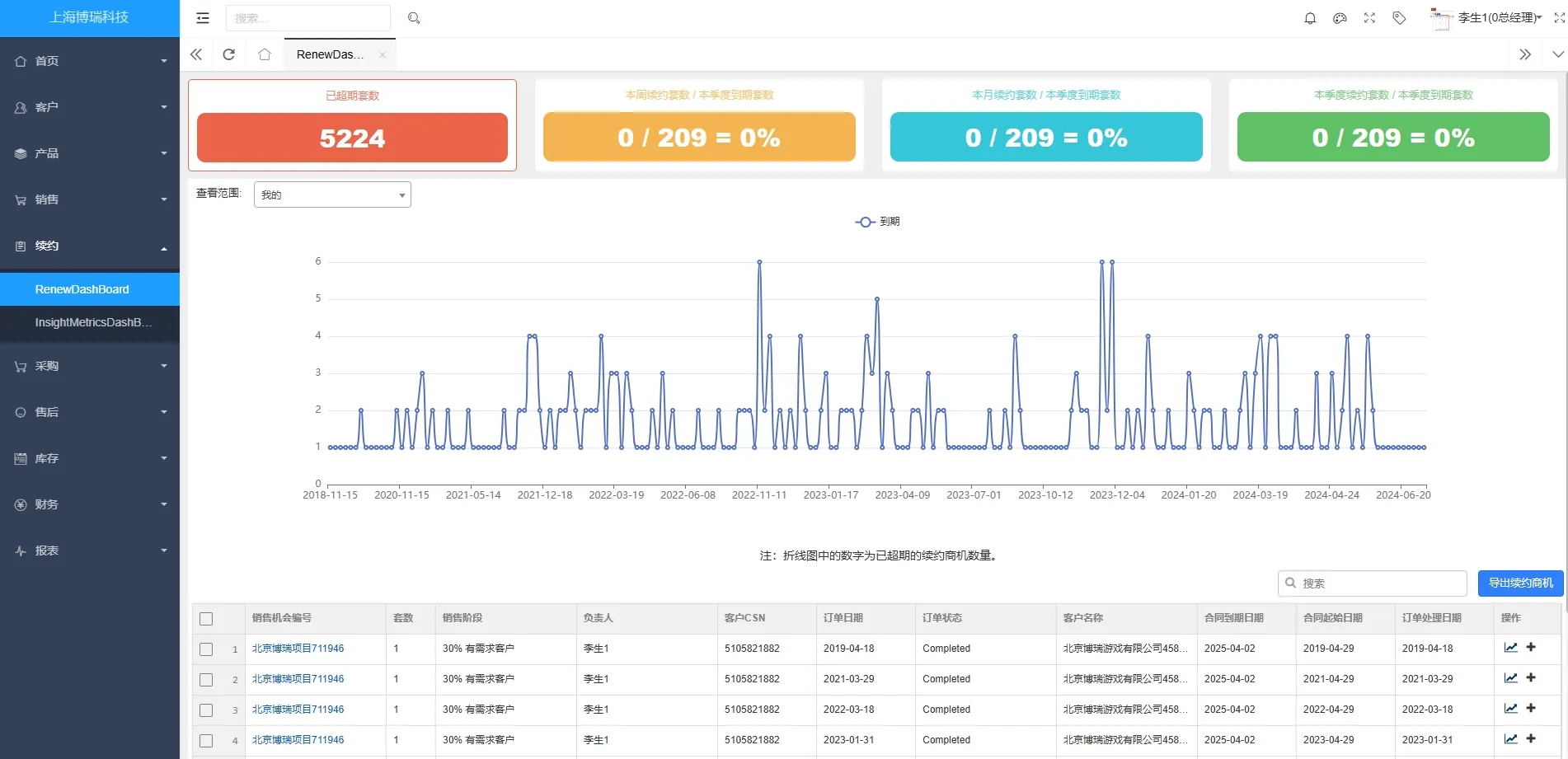The height and width of the screenshot is (759, 1568).
Task: Go to home tab icon
Action: [265, 54]
